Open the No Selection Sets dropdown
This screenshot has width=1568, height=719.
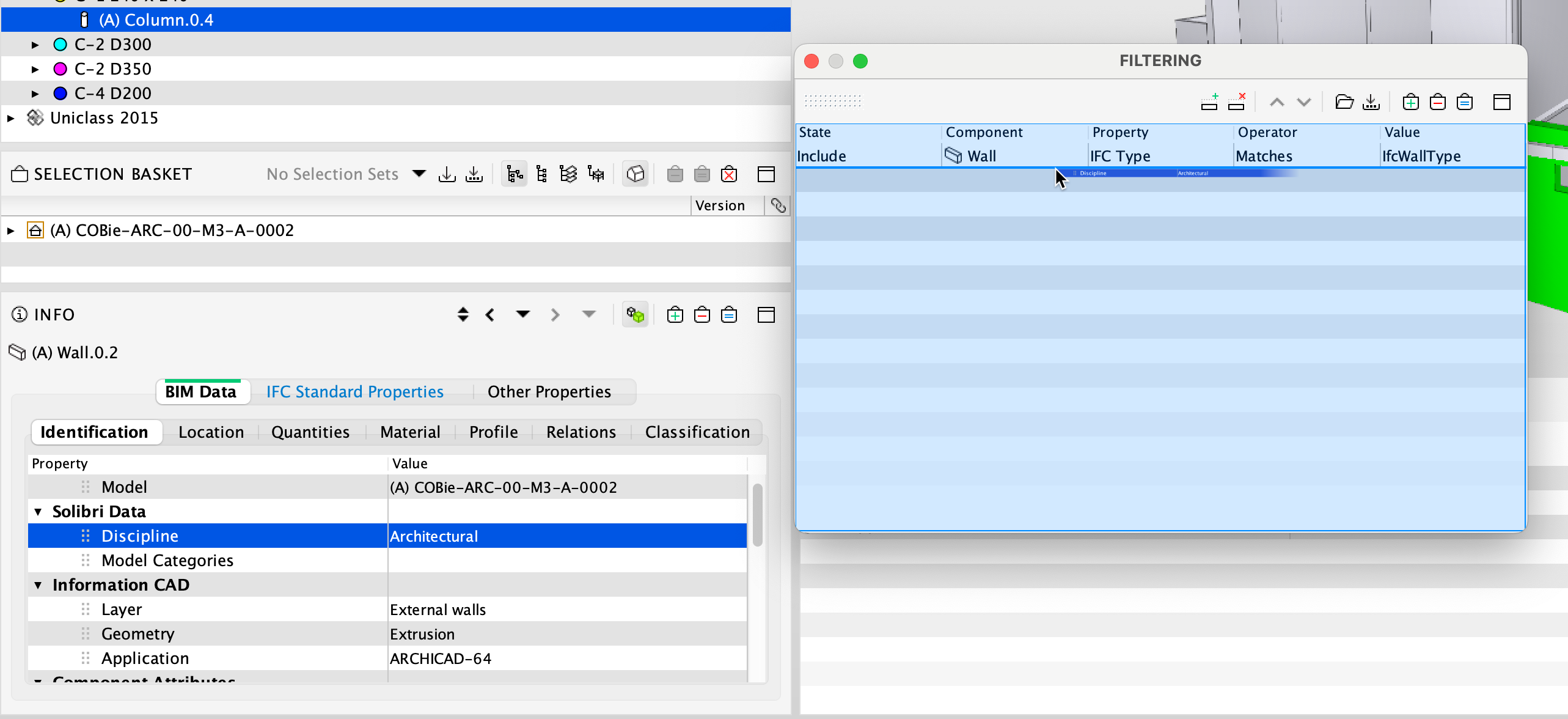coord(419,174)
